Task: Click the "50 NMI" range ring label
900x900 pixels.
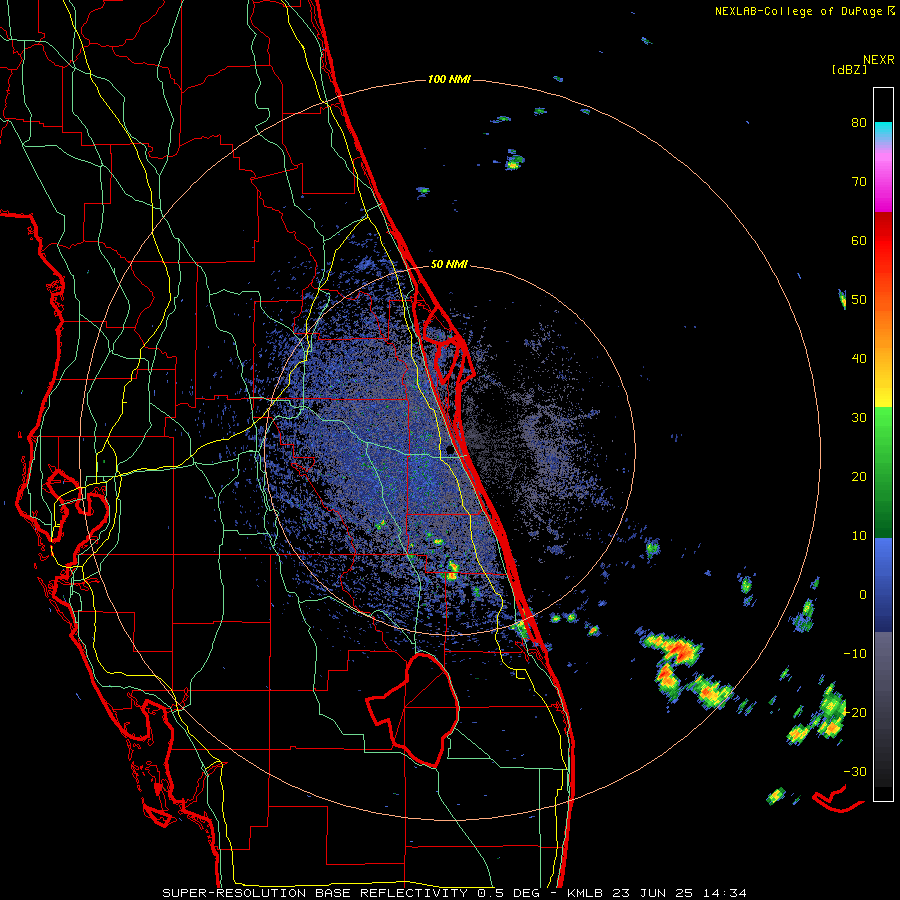Action: click(x=449, y=265)
